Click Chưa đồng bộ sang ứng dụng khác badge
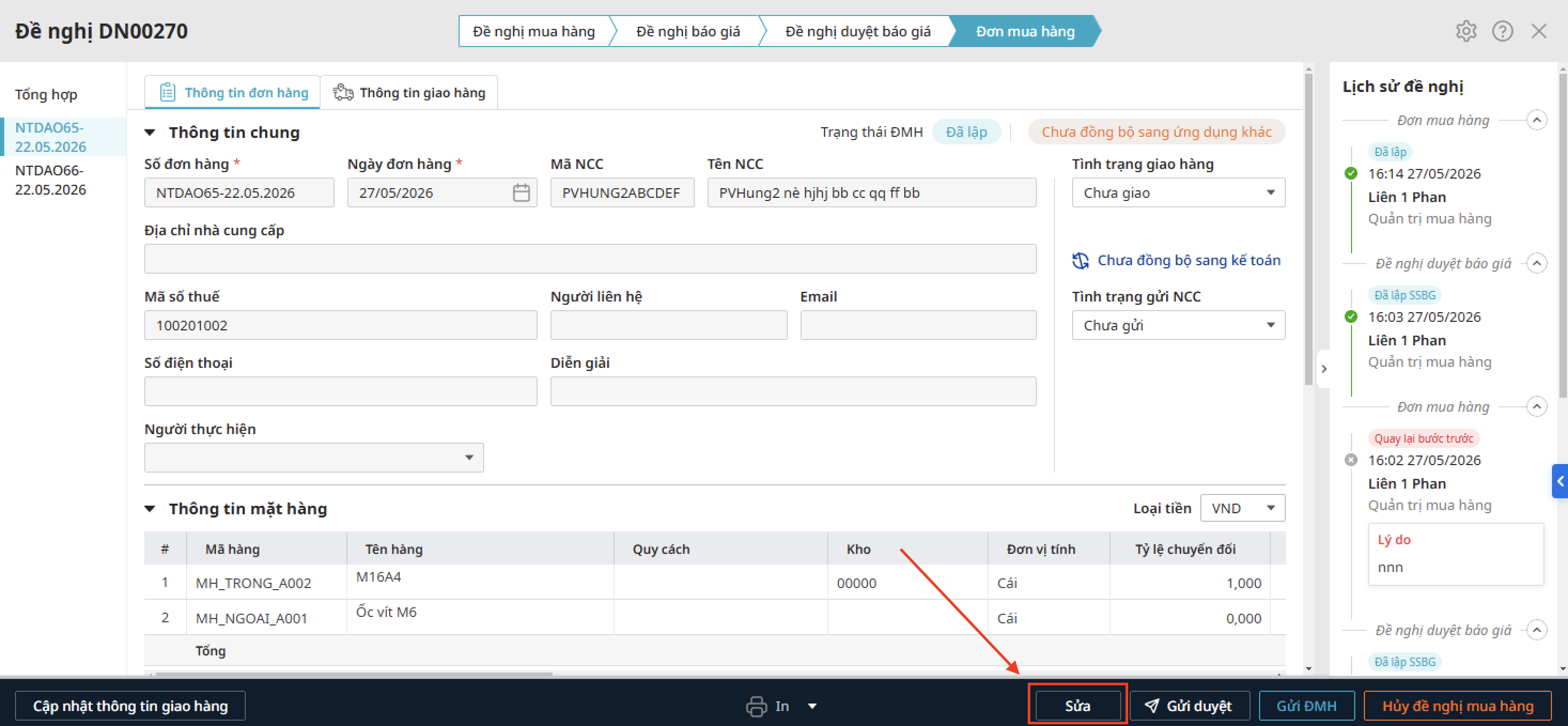This screenshot has height=726, width=1568. coord(1156,132)
